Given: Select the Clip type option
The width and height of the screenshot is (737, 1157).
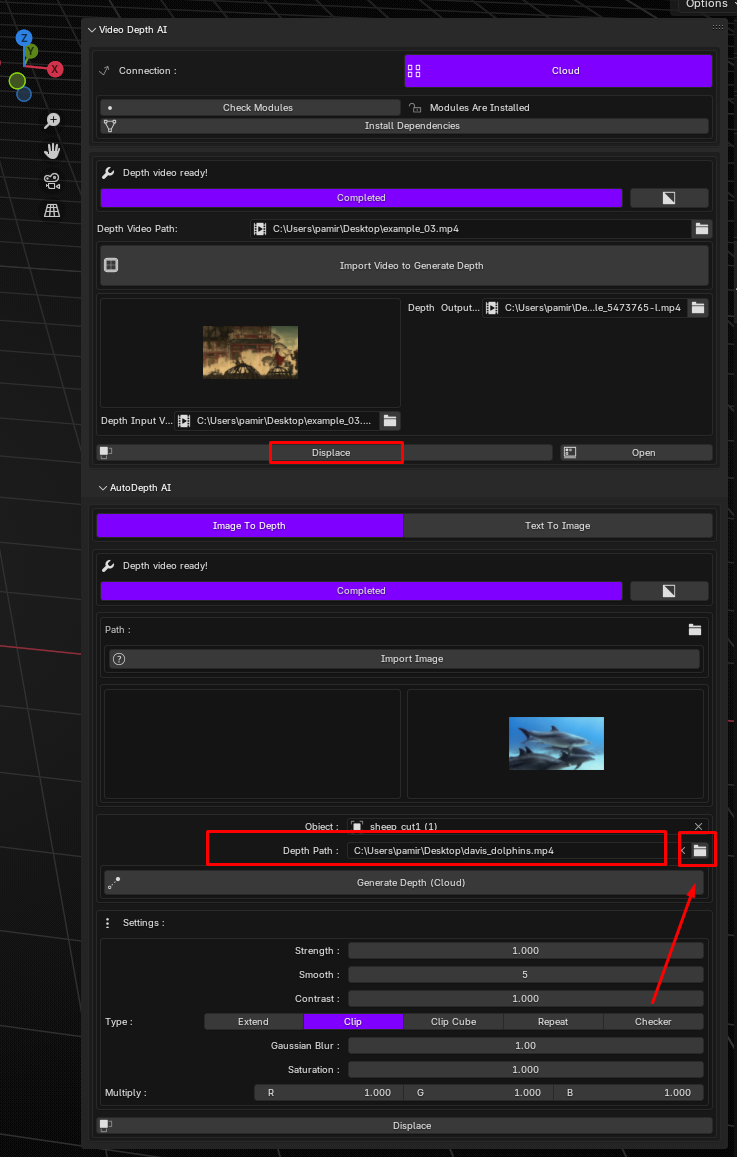Looking at the screenshot, I should tap(353, 1022).
